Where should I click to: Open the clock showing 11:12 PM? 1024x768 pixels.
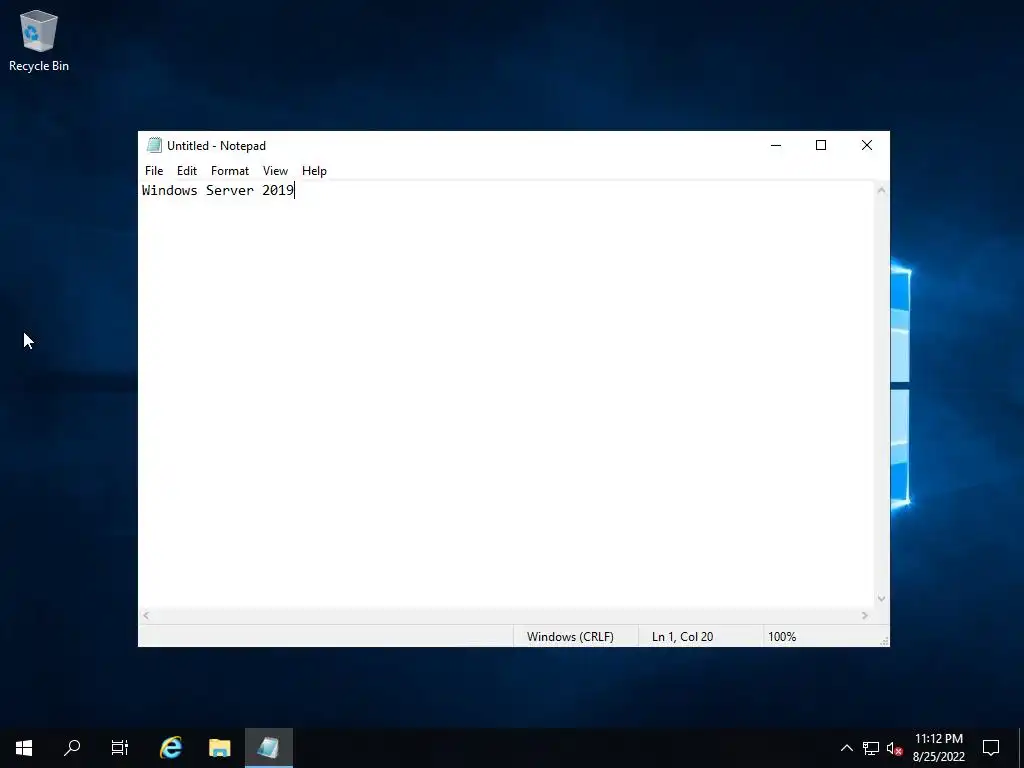[938, 748]
